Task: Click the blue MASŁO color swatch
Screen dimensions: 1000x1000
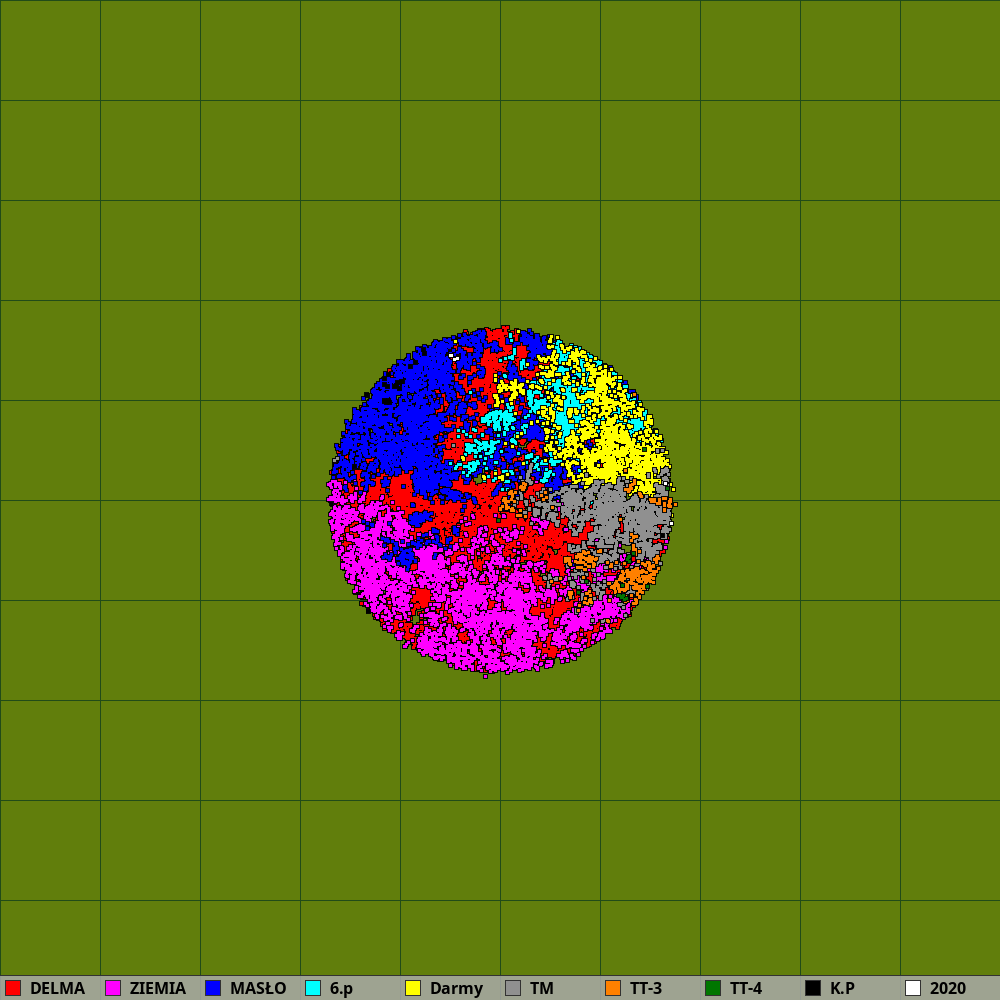Action: click(x=213, y=988)
